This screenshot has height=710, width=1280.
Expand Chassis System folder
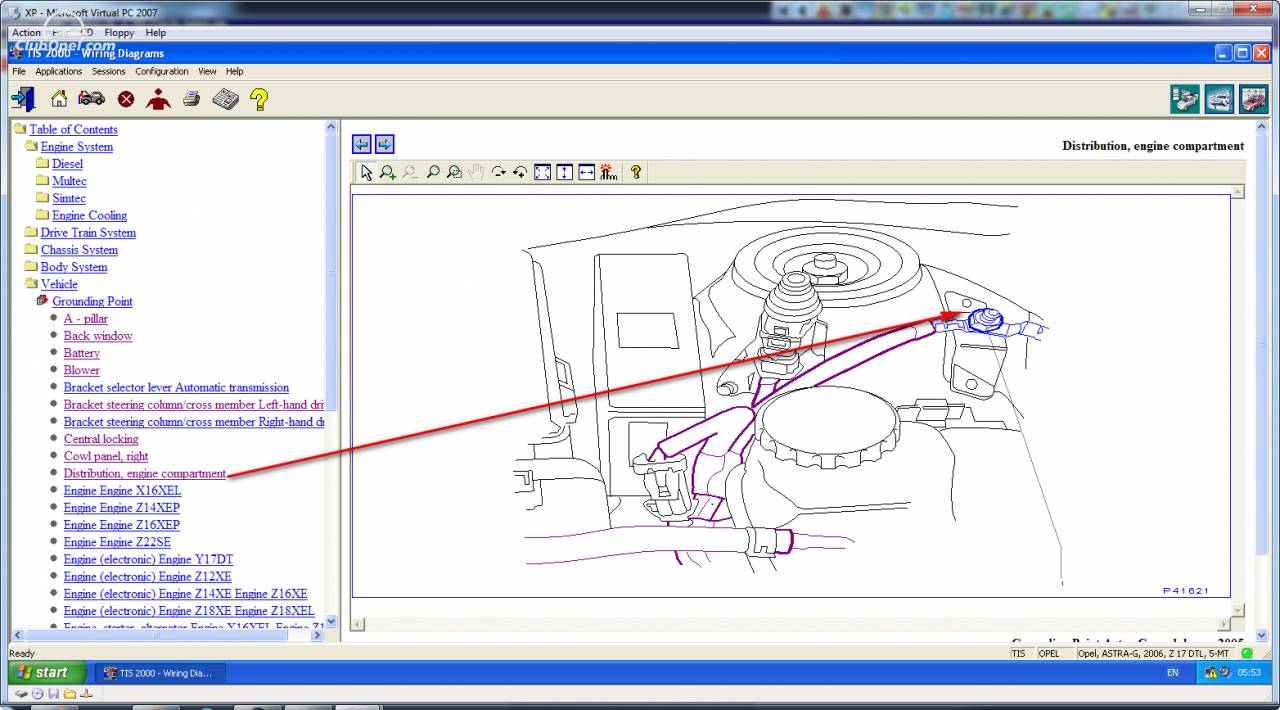tap(79, 249)
